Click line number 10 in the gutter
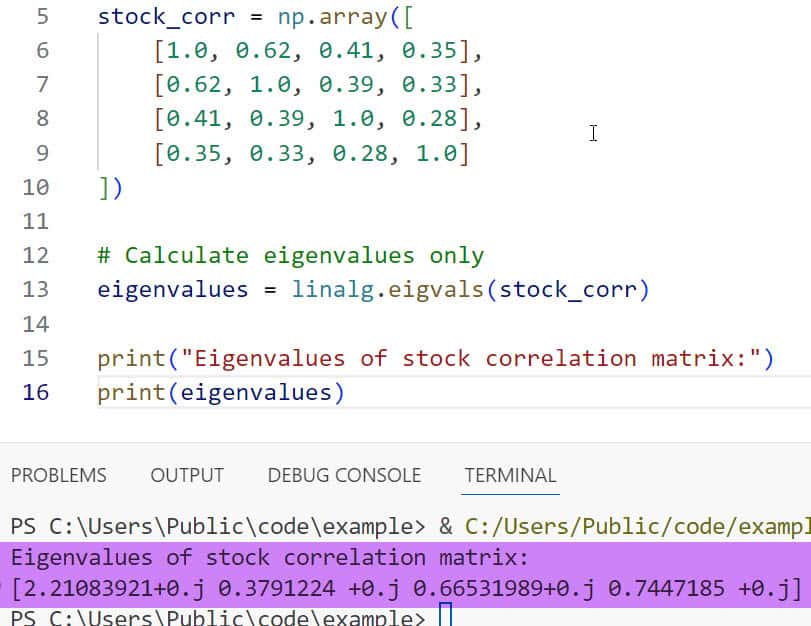The width and height of the screenshot is (811, 626). (35, 187)
